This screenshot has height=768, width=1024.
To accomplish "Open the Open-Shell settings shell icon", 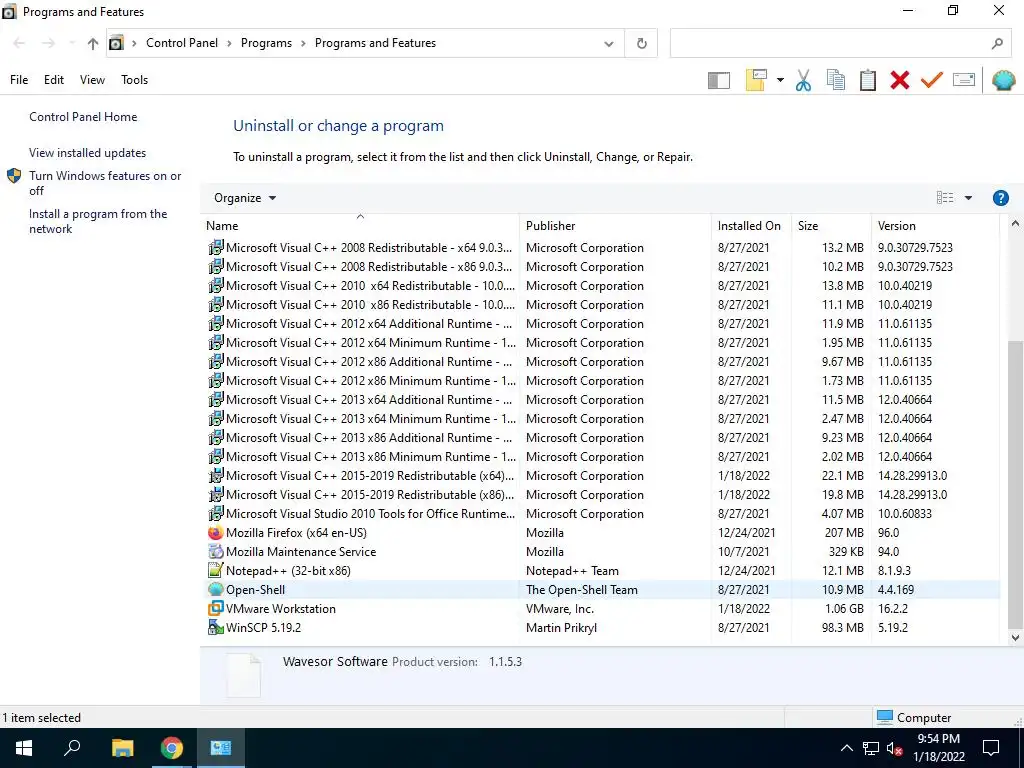I will click(x=1003, y=80).
